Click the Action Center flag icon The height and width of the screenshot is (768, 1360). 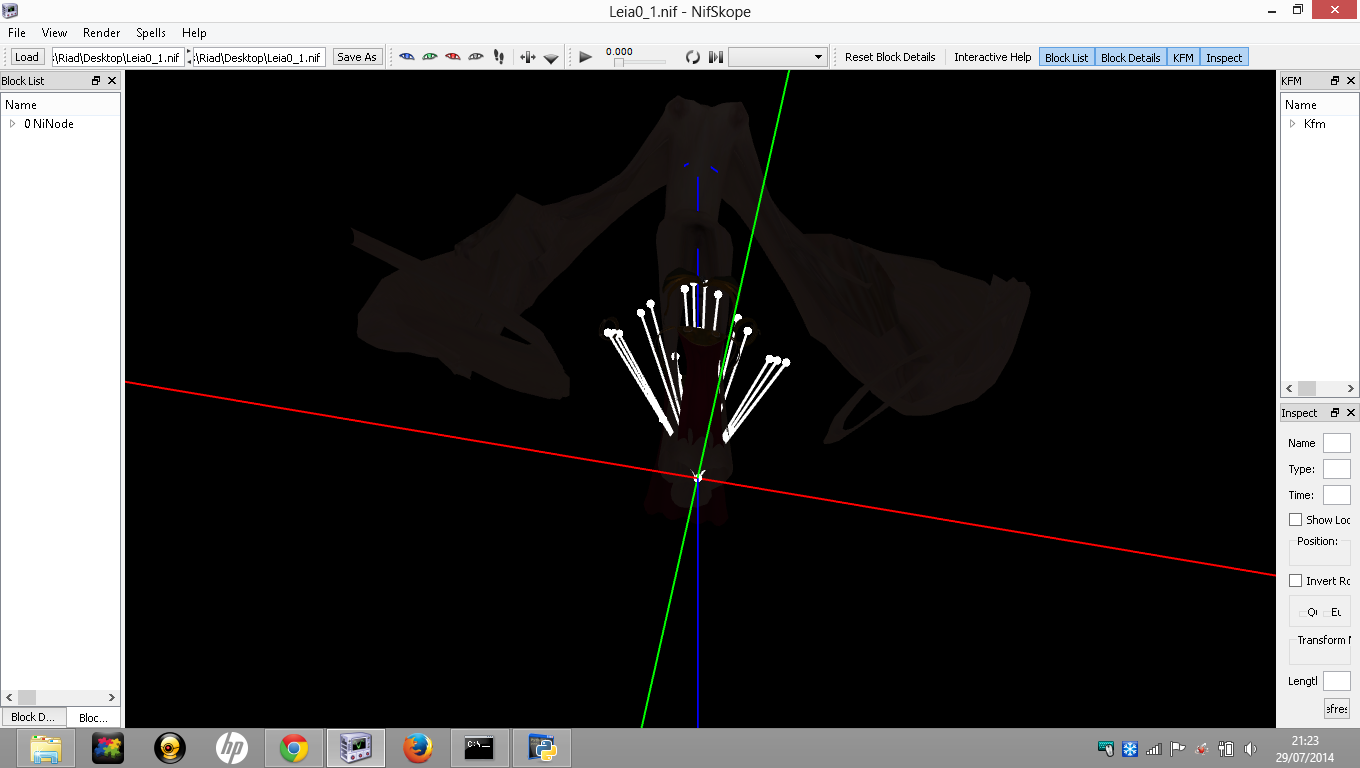(1178, 748)
